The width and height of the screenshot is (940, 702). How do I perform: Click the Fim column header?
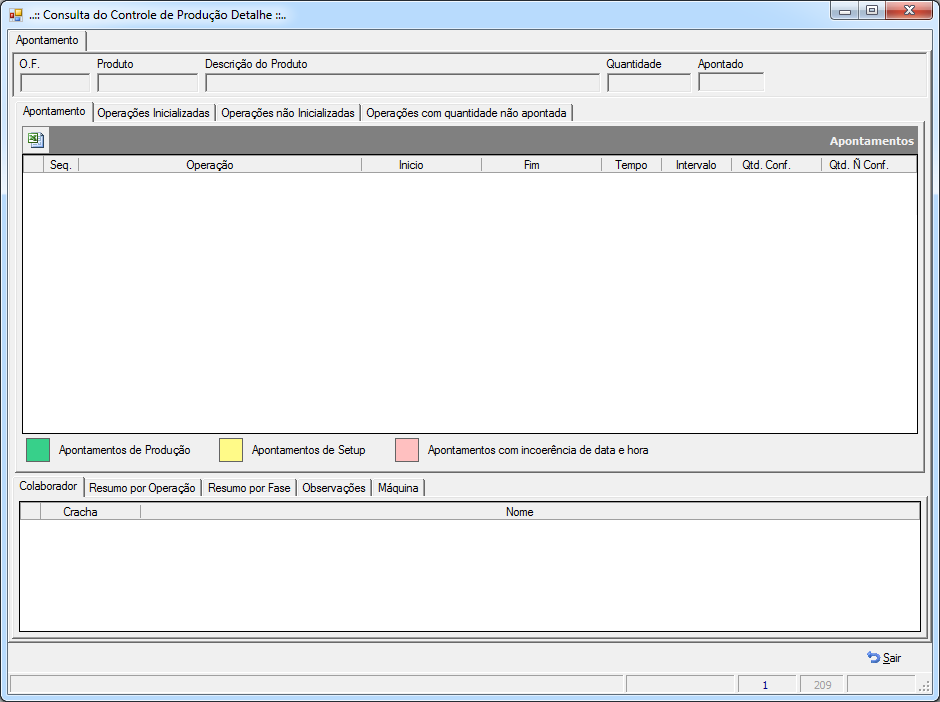pyautogui.click(x=541, y=165)
